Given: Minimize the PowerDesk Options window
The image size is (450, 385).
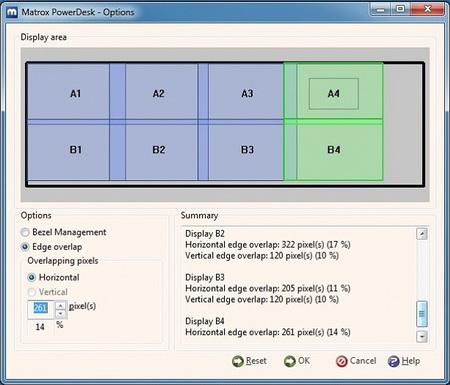Looking at the screenshot, I should [380, 10].
